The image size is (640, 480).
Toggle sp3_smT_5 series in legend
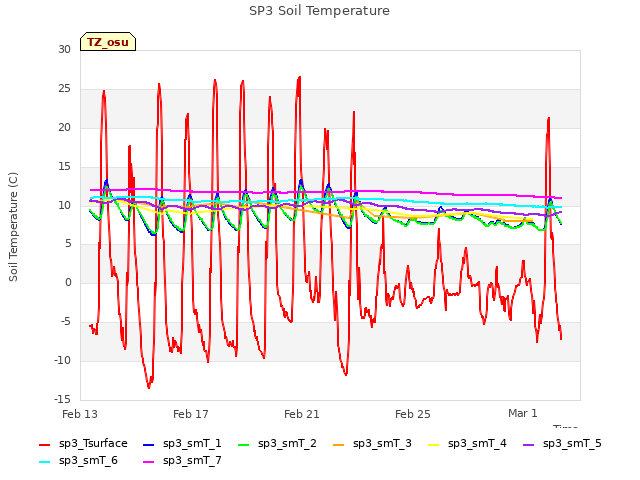point(562,443)
